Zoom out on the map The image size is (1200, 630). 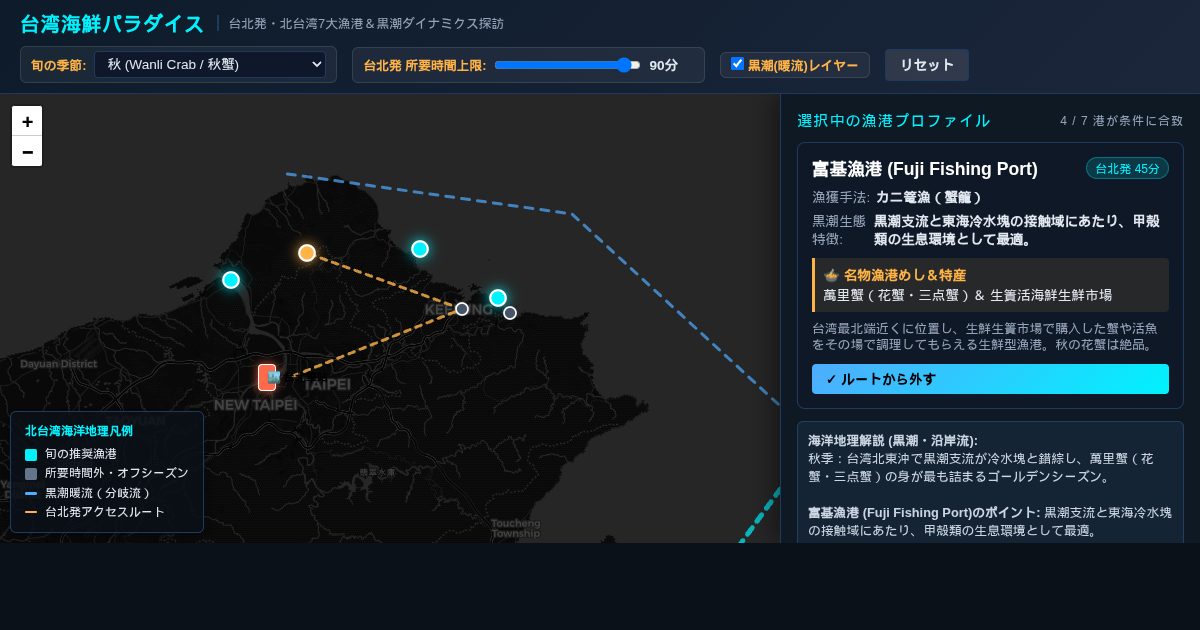(x=27, y=151)
